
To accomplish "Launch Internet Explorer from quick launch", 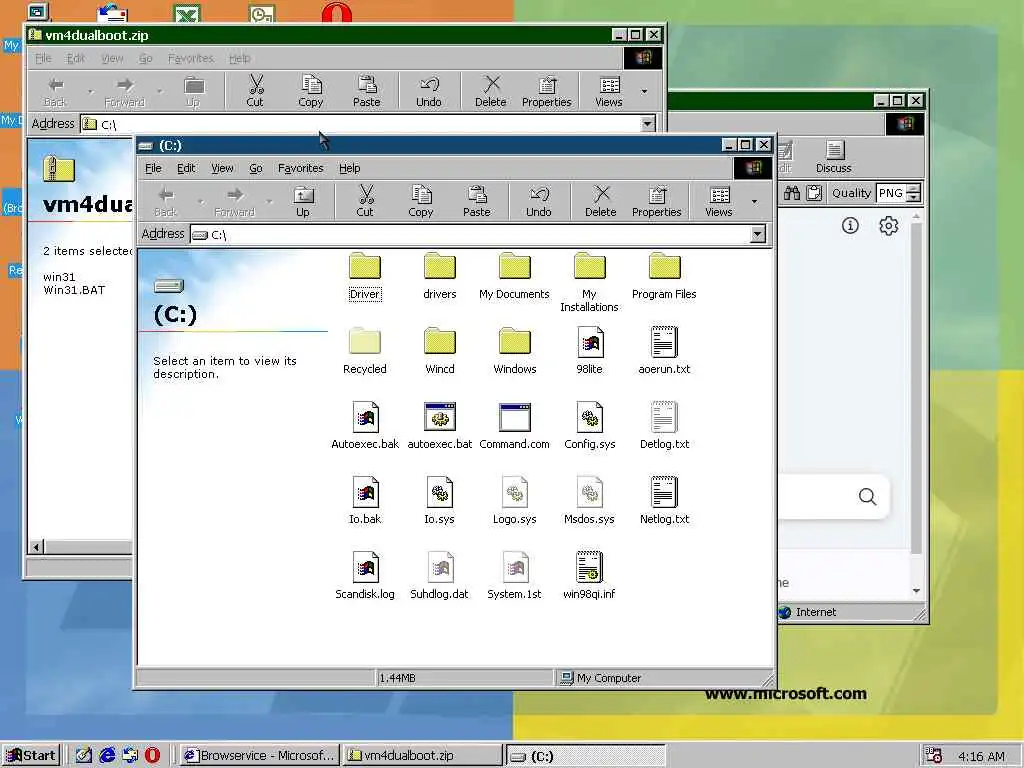I will coord(107,756).
